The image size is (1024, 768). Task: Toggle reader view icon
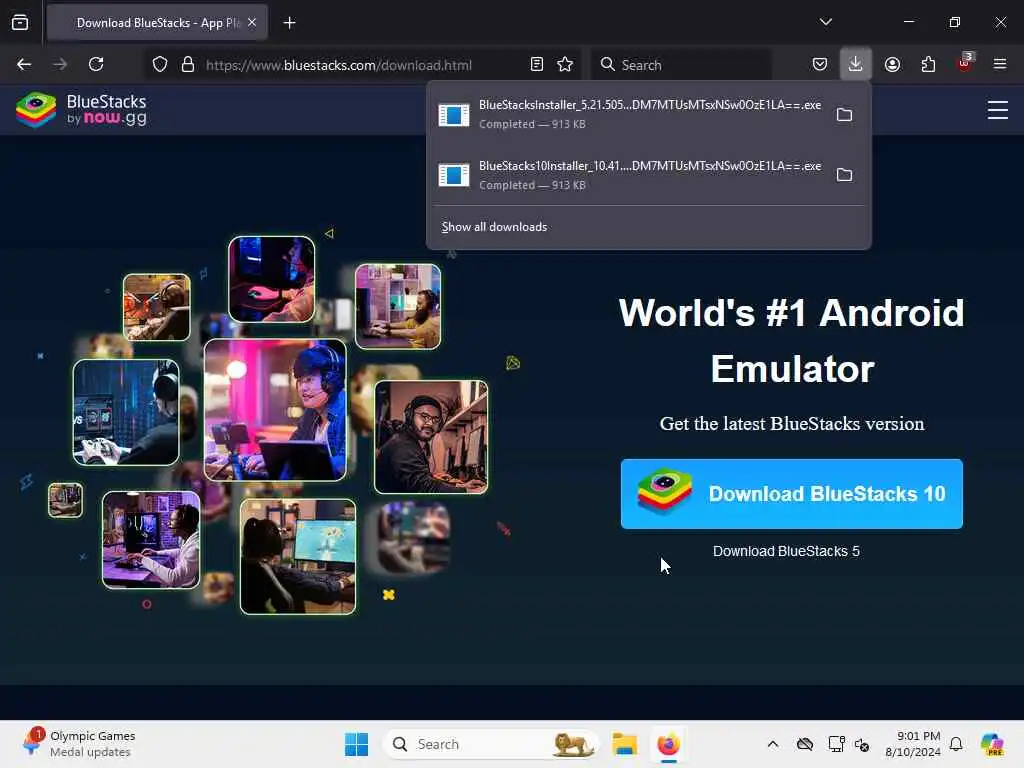(537, 64)
